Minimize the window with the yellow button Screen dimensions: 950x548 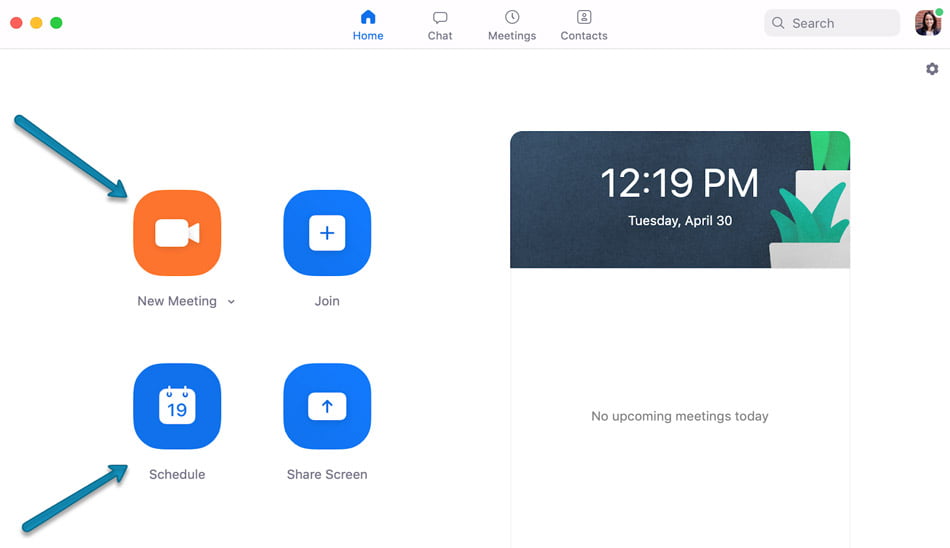(x=36, y=23)
